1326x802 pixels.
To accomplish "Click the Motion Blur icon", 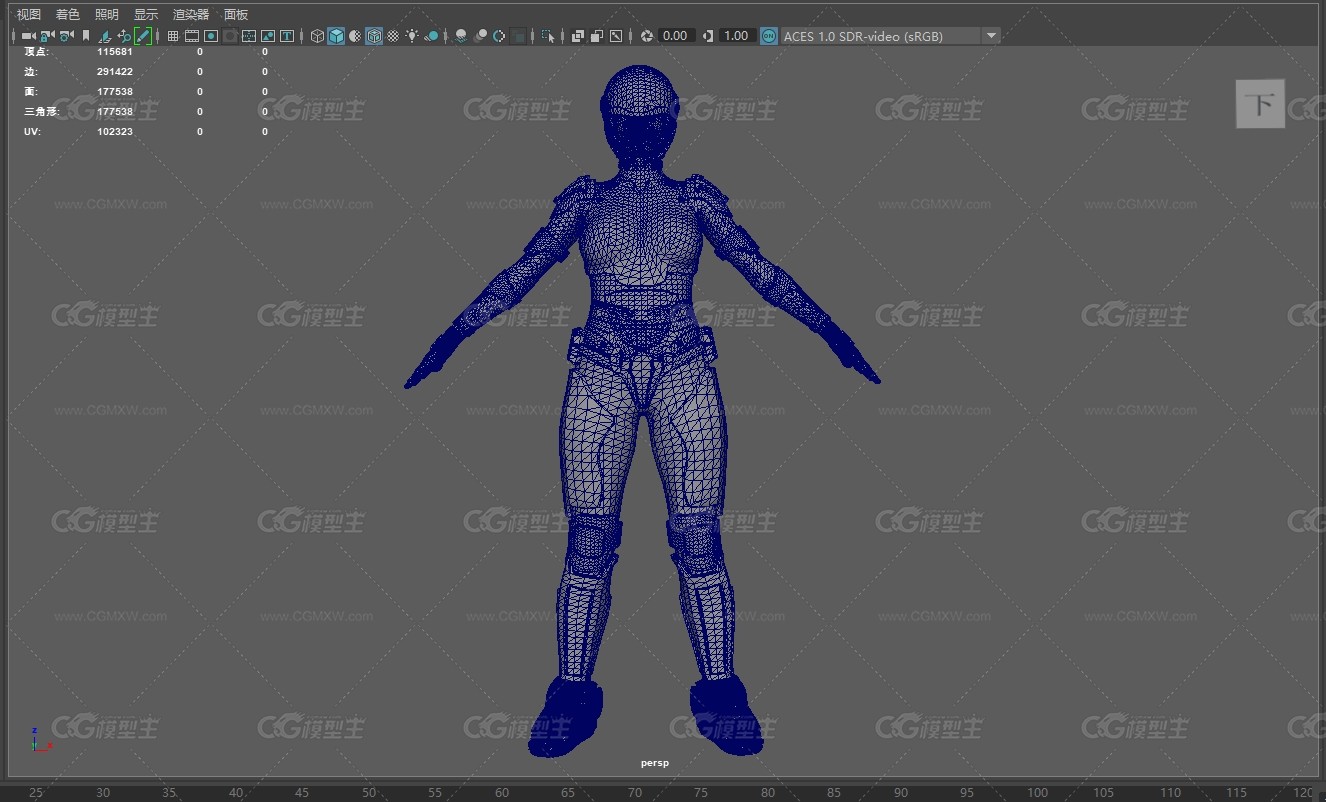I will (x=480, y=36).
